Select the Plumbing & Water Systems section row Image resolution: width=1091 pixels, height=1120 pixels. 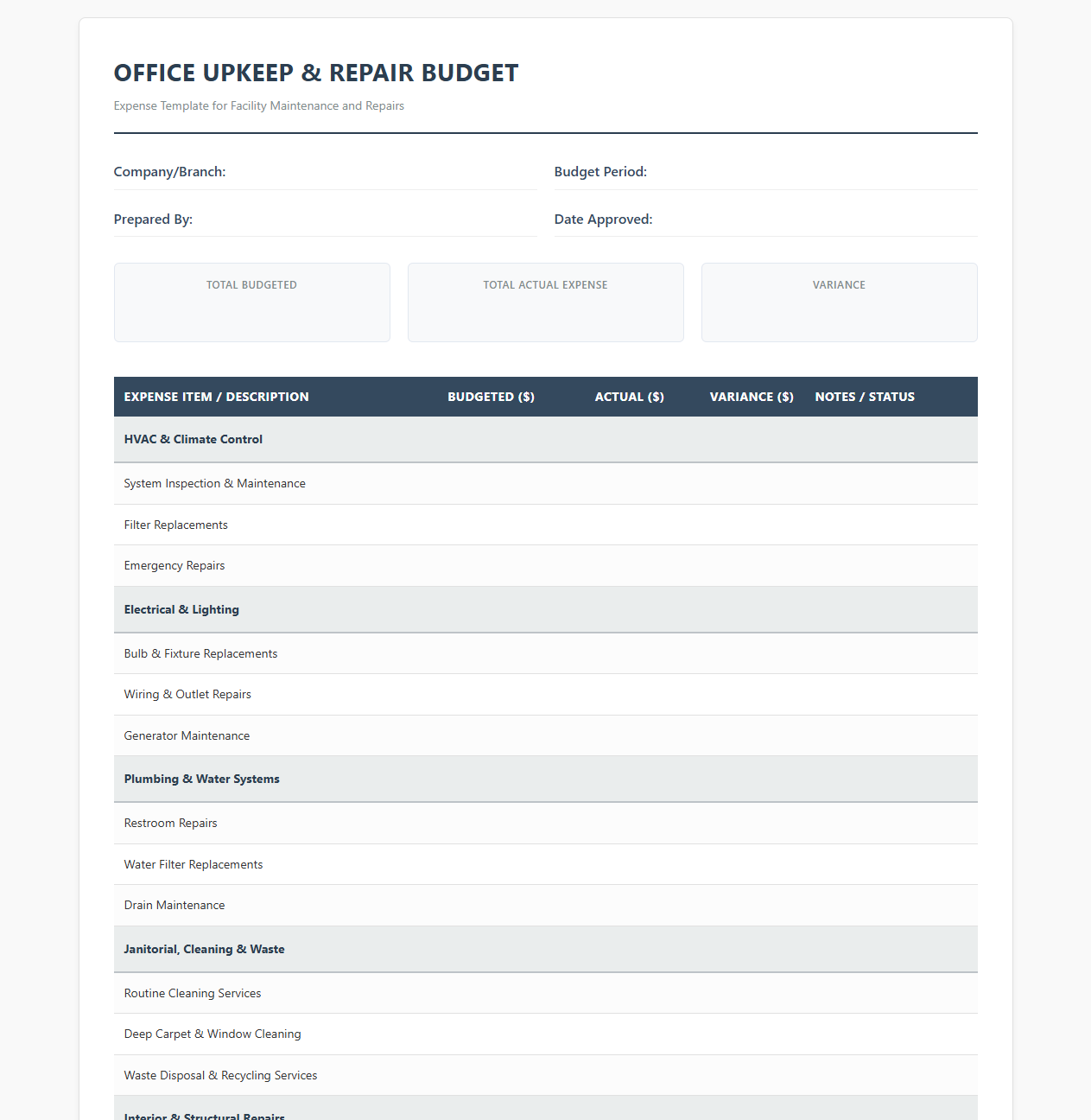point(546,779)
